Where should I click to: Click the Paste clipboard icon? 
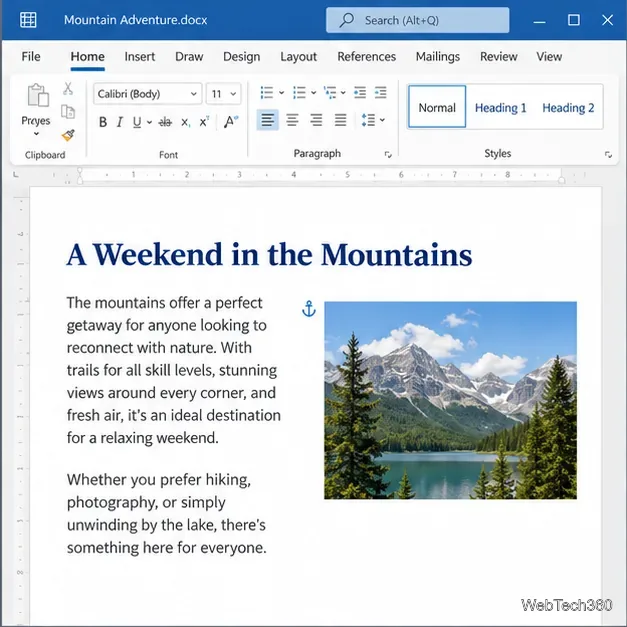(38, 95)
